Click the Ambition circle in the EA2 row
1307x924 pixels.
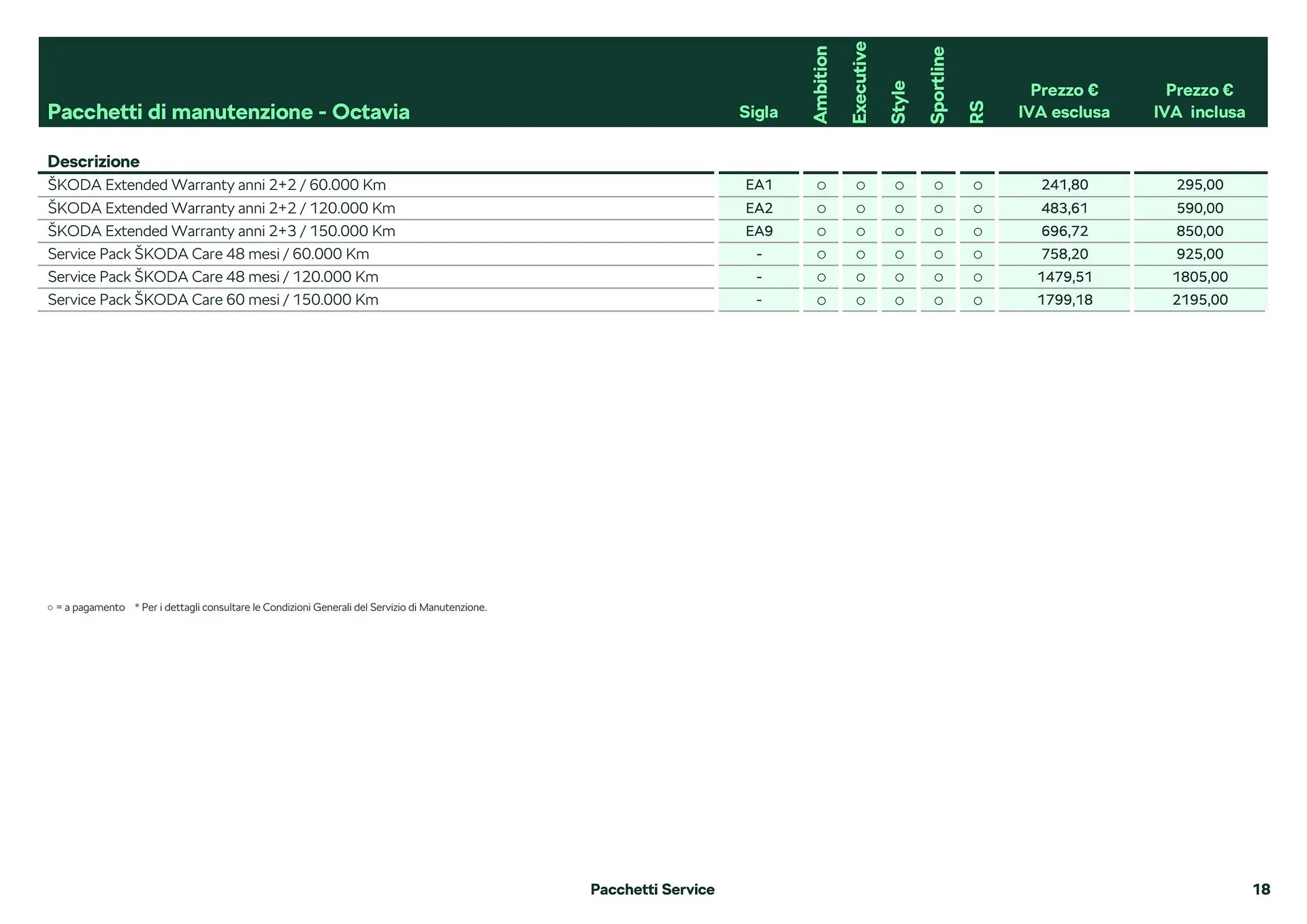821,209
